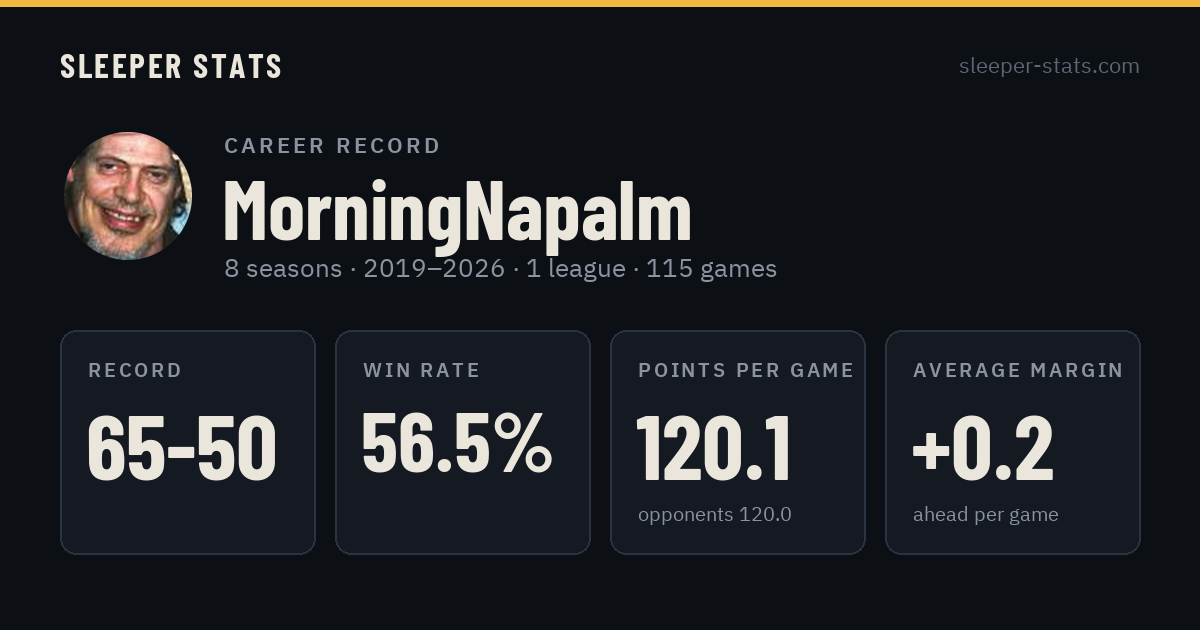Screen dimensions: 1200x630
Task: Select the POINTS PER GAME card
Action: coord(738,442)
